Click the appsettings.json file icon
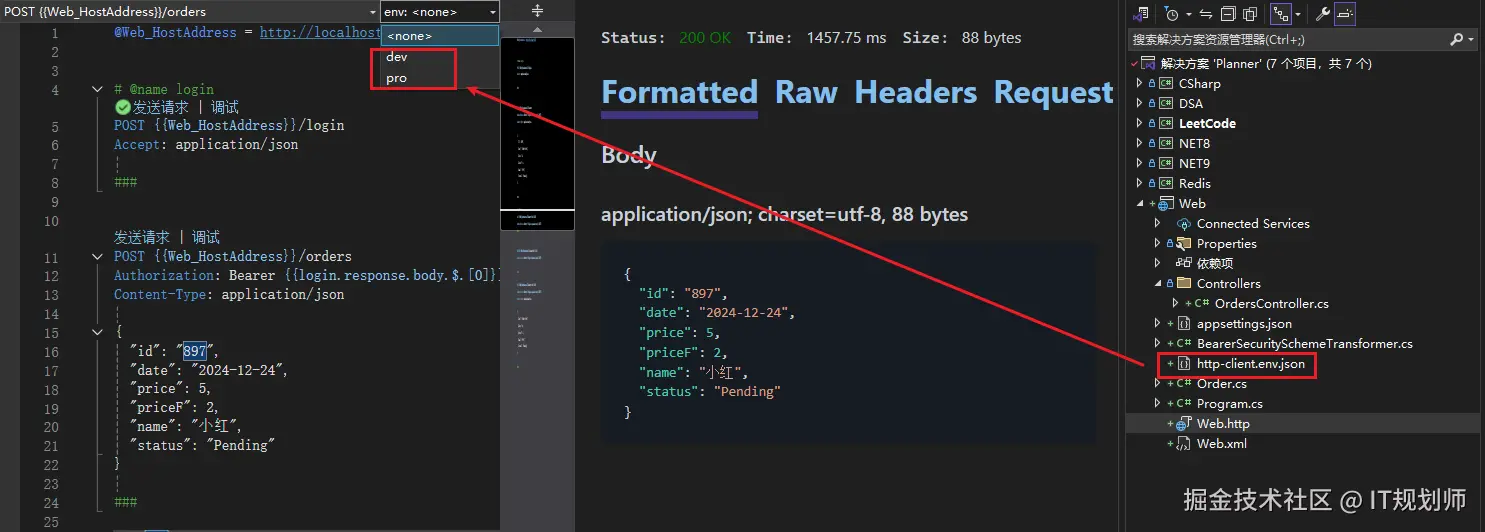The width and height of the screenshot is (1485, 532). [x=1184, y=323]
